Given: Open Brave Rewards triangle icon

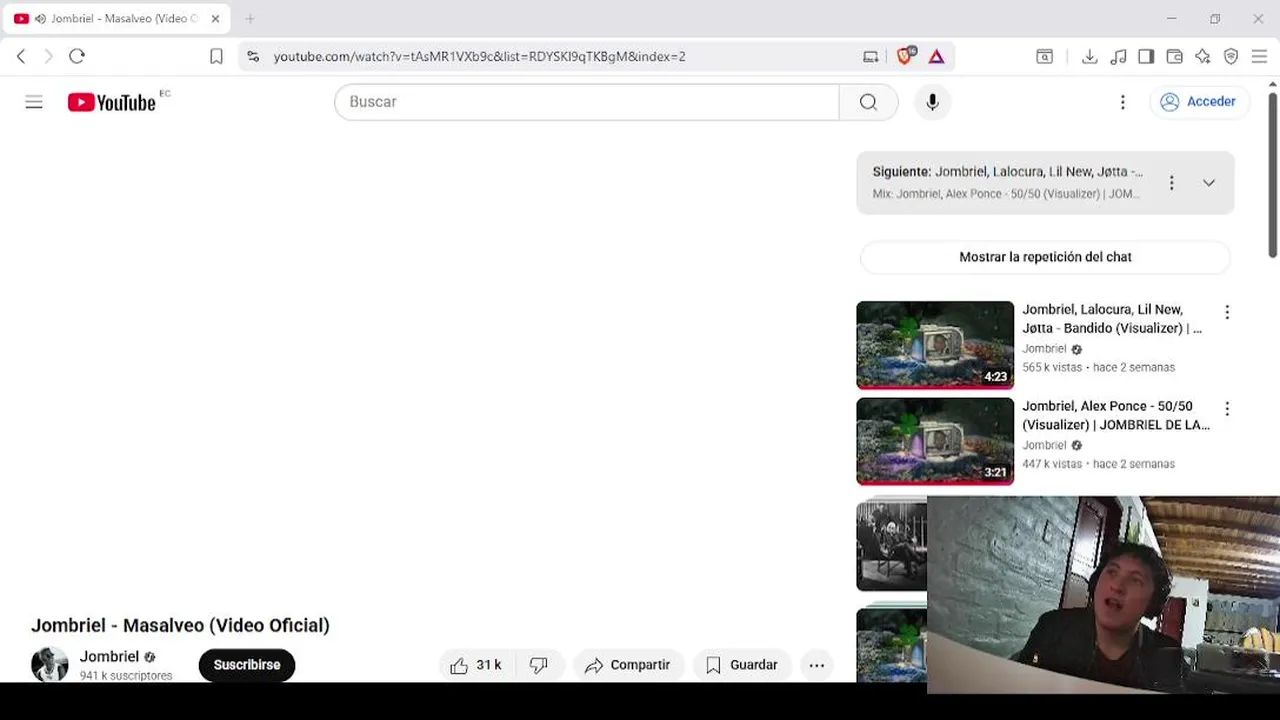Looking at the screenshot, I should click(937, 56).
